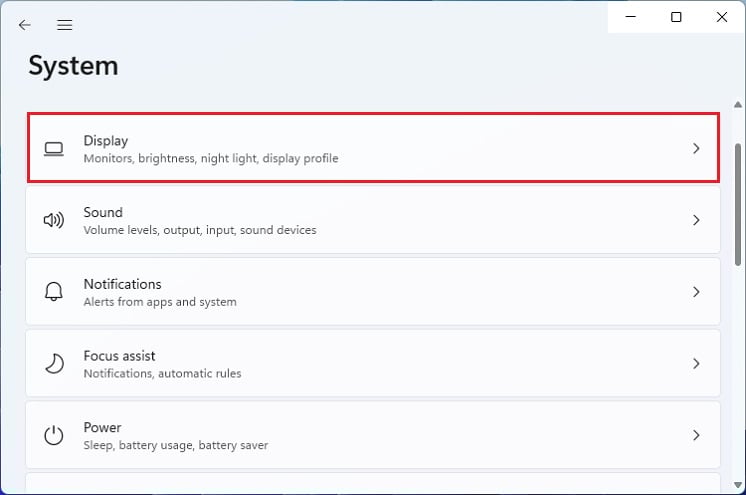Expand Notifications settings chevron
Screen dimensions: 746x495
696,292
